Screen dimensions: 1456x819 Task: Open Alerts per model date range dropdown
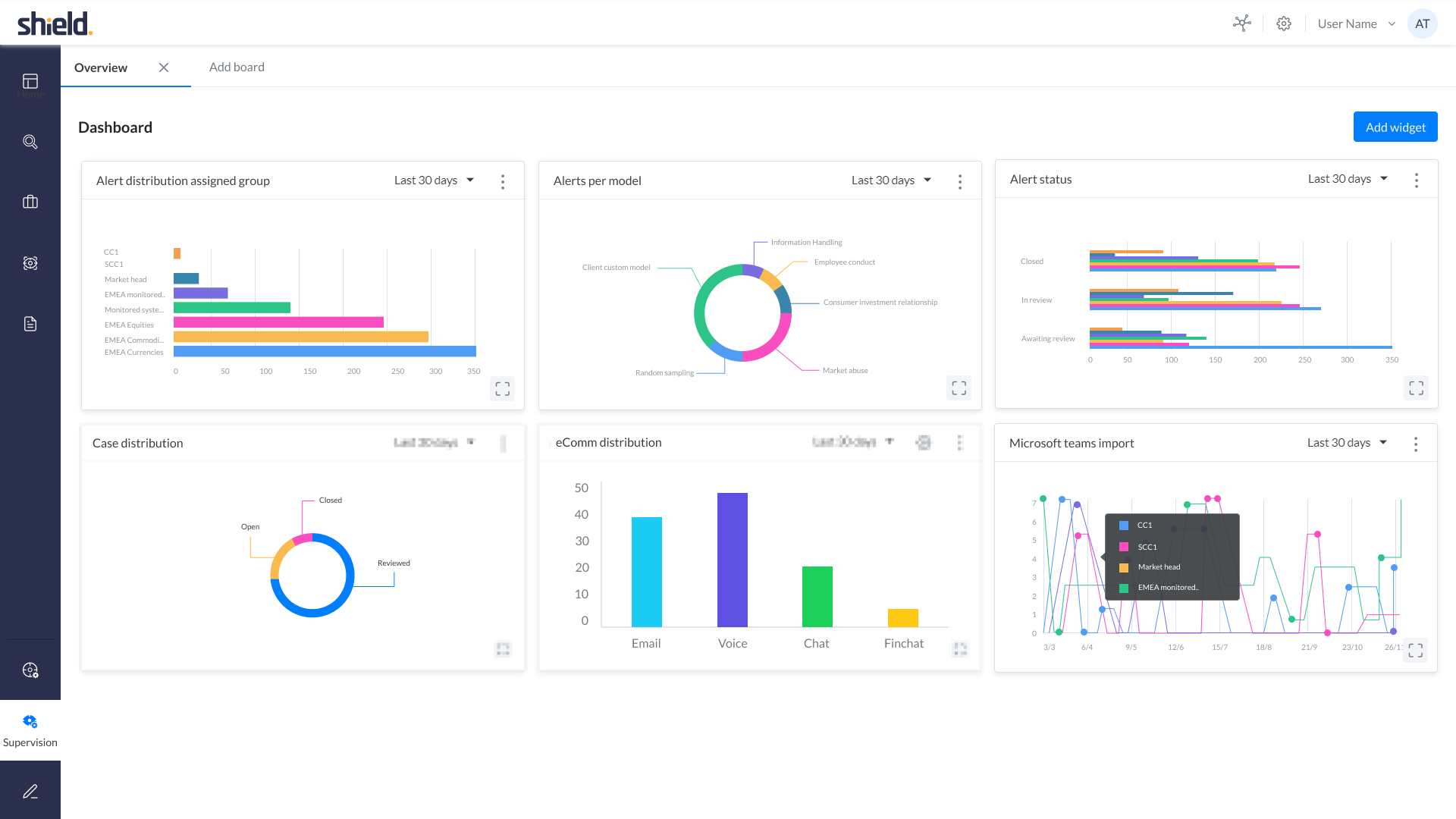[891, 180]
